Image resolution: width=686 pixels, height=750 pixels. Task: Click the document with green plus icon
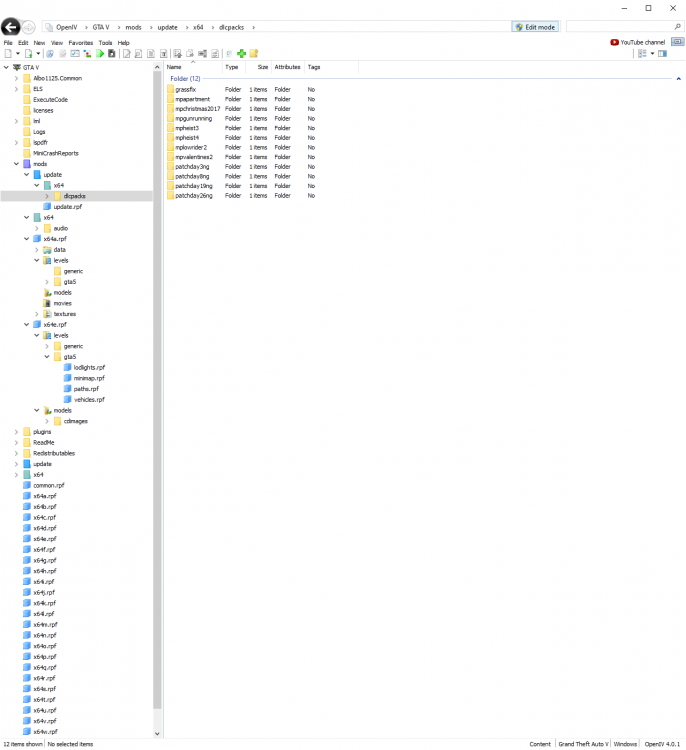click(x=29, y=54)
